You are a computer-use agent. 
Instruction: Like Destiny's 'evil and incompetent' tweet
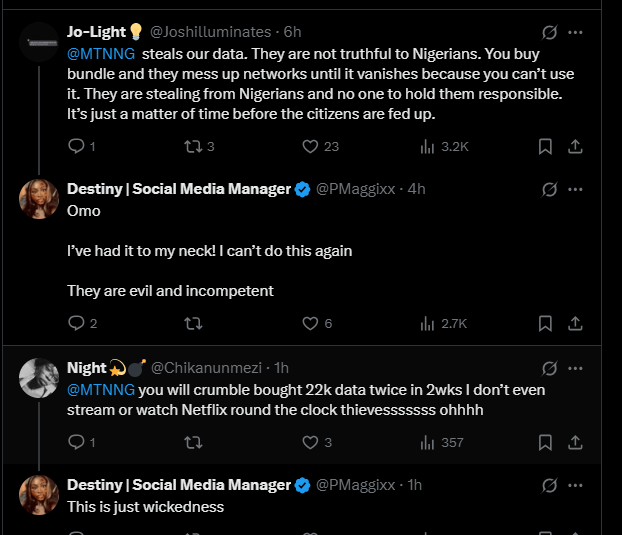(311, 323)
